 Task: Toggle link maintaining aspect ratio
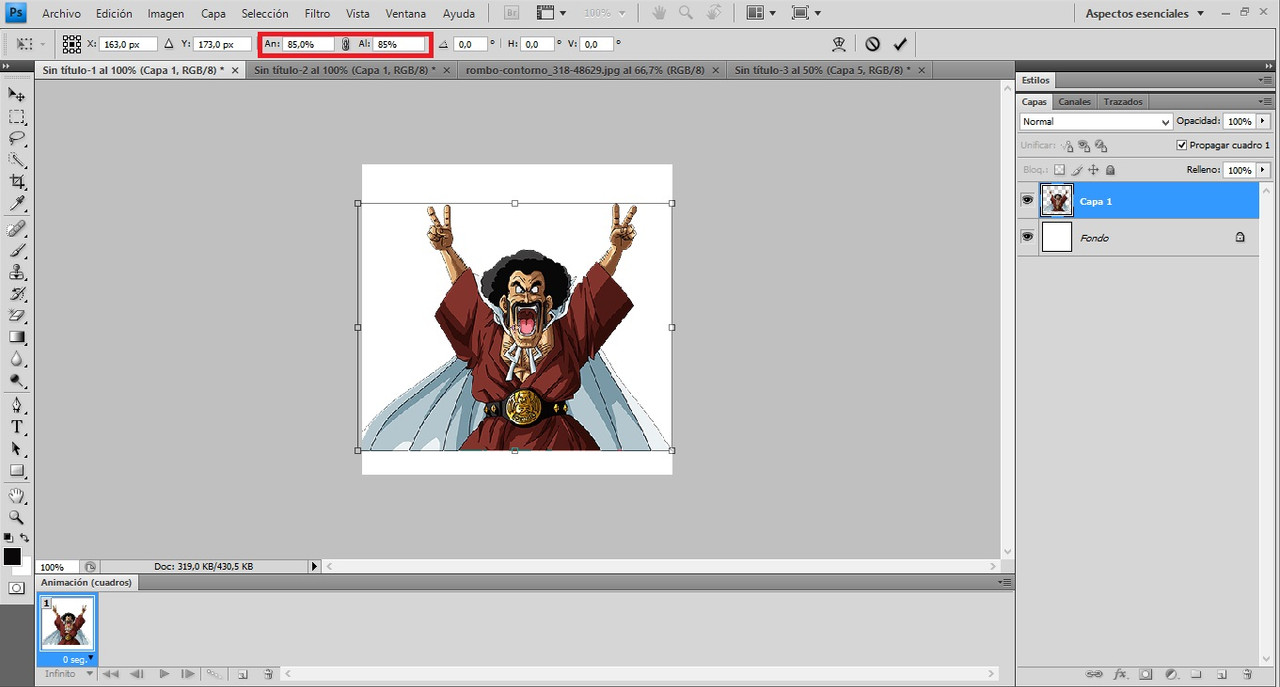(x=346, y=44)
